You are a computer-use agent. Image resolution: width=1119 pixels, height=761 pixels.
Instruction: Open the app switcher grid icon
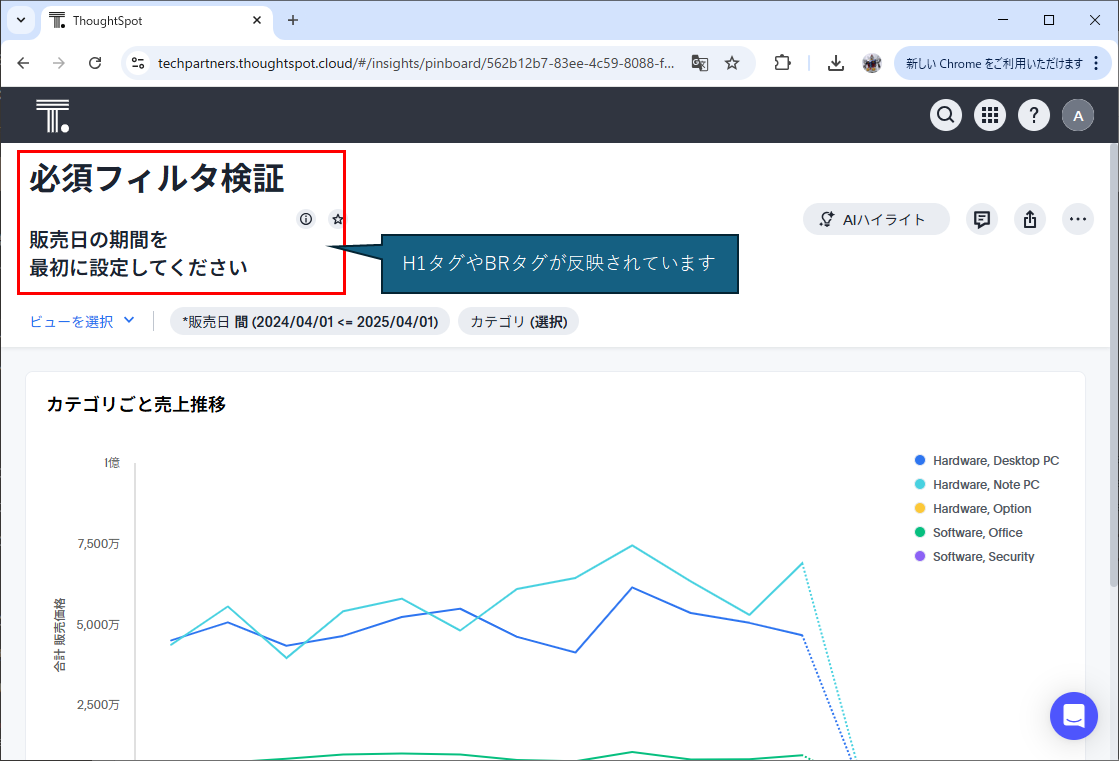[x=990, y=116]
